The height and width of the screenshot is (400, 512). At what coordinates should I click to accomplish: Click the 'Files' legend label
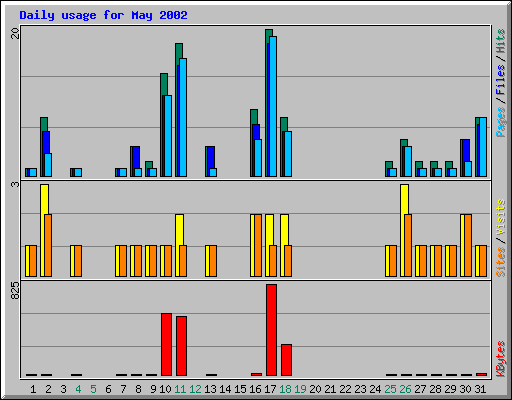tap(500, 79)
